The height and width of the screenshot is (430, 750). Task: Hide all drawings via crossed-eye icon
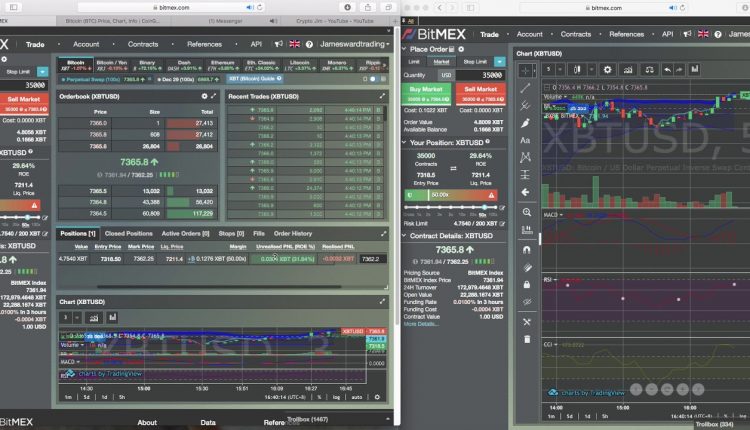pos(527,302)
